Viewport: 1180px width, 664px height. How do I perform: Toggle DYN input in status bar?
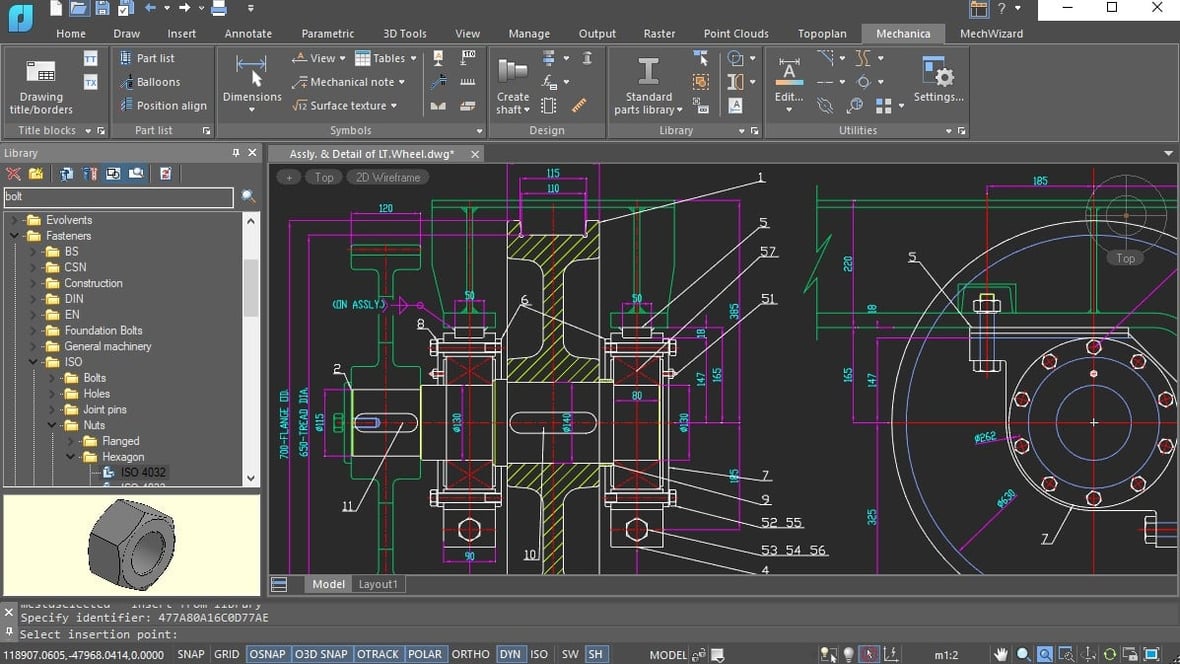point(509,654)
